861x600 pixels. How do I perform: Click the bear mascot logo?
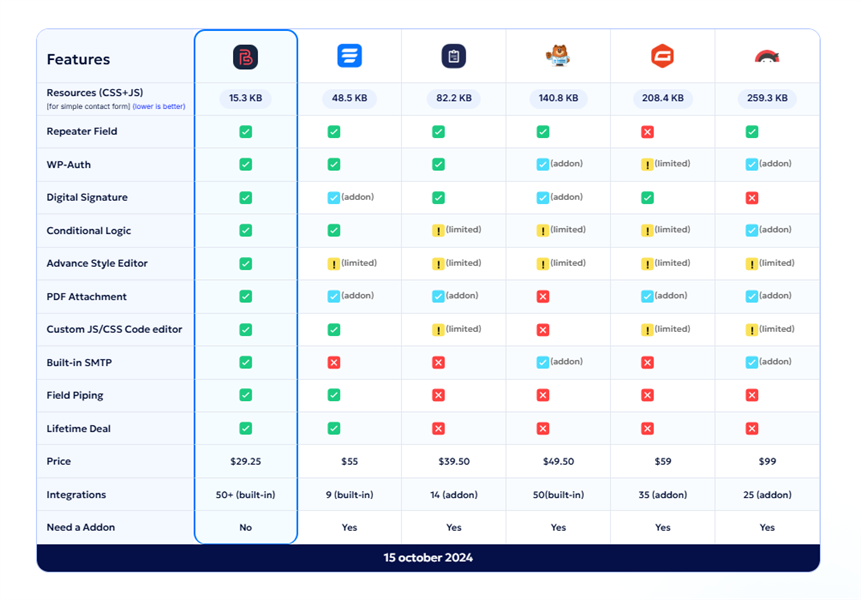(558, 56)
